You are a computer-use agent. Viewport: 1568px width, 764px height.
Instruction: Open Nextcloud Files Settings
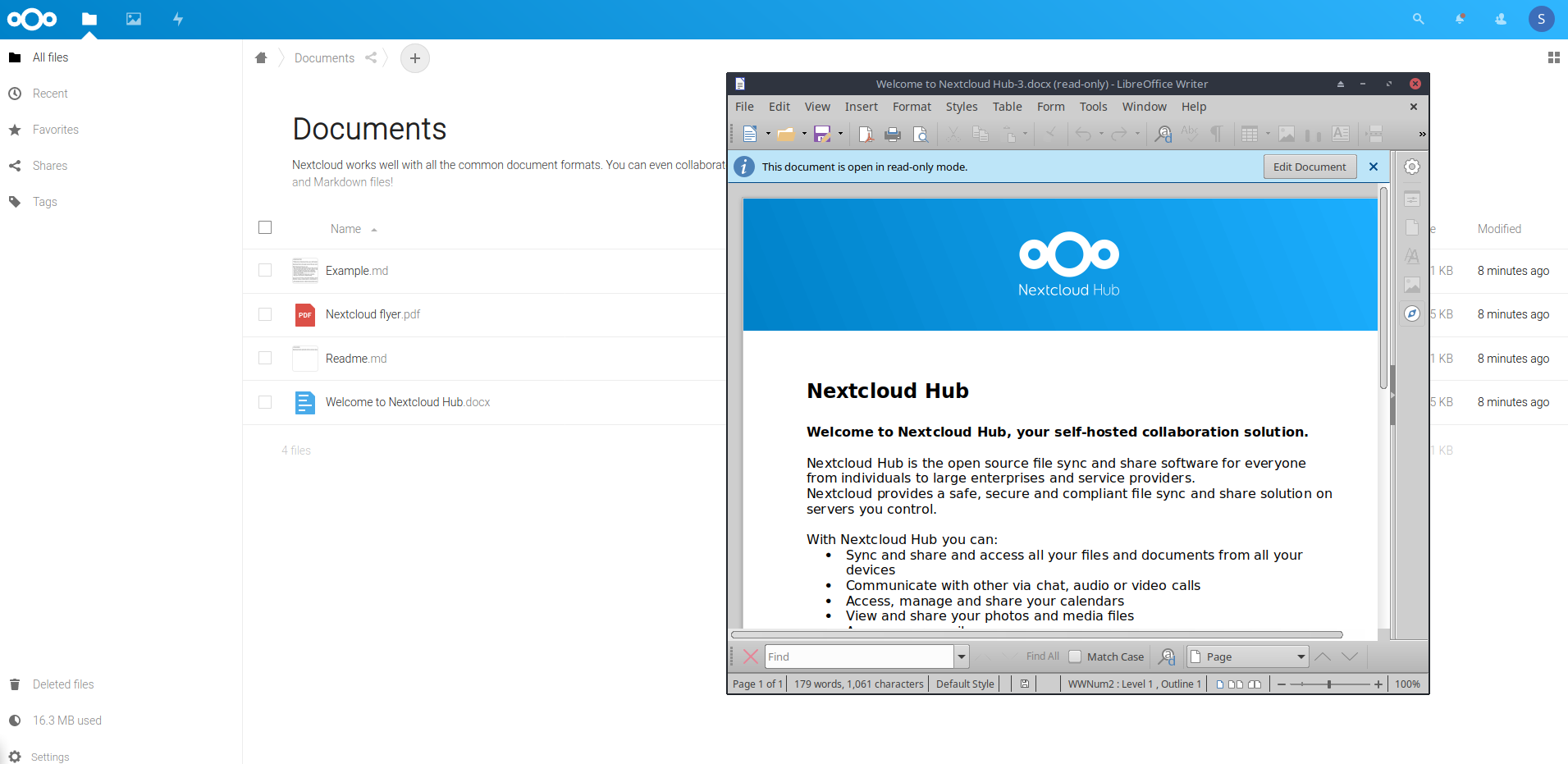[50, 757]
